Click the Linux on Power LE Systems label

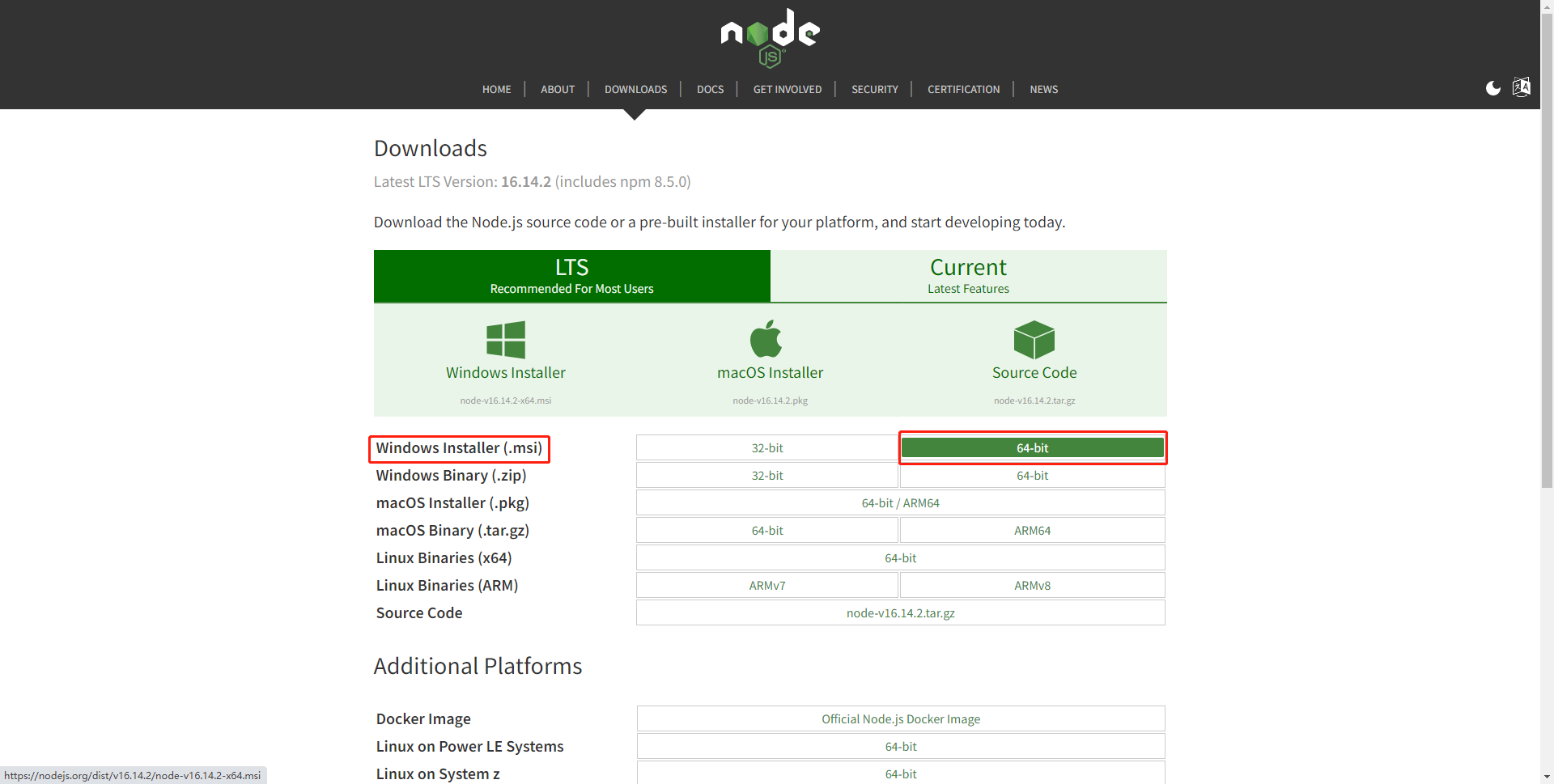point(469,747)
